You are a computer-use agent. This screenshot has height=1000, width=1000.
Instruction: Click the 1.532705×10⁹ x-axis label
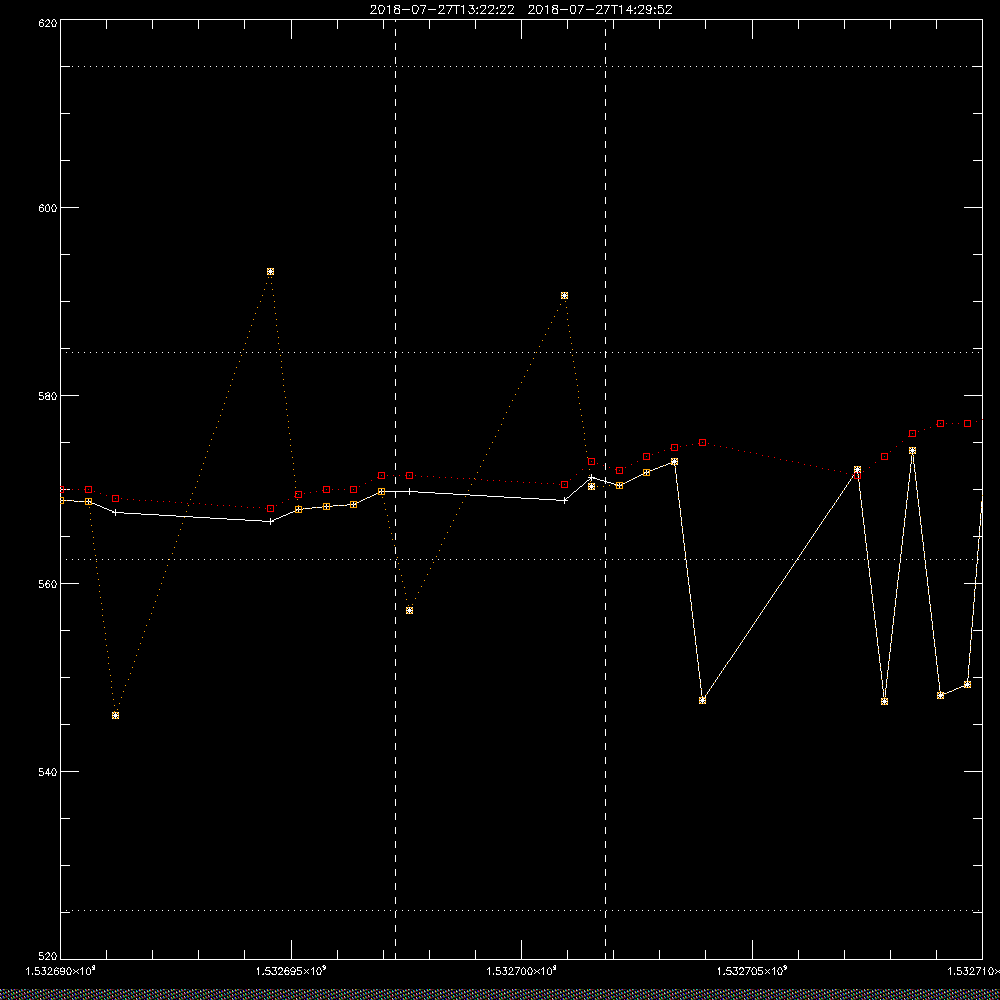click(x=753, y=971)
